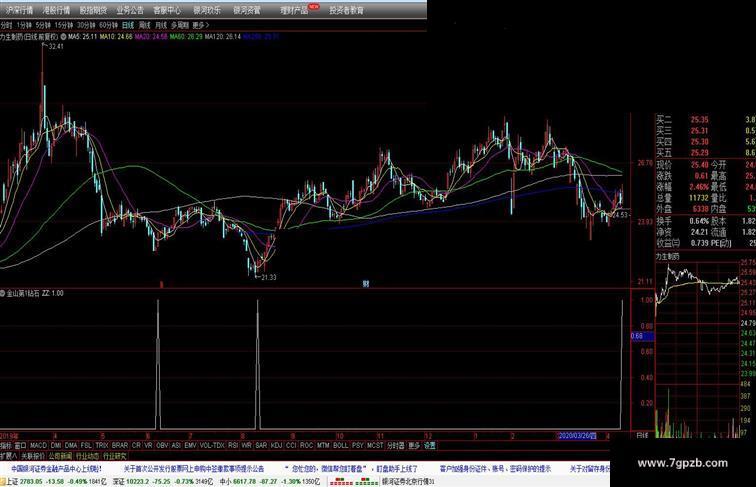The image size is (756, 487).
Task: Open the 投资者教育 menu
Action: [346, 10]
